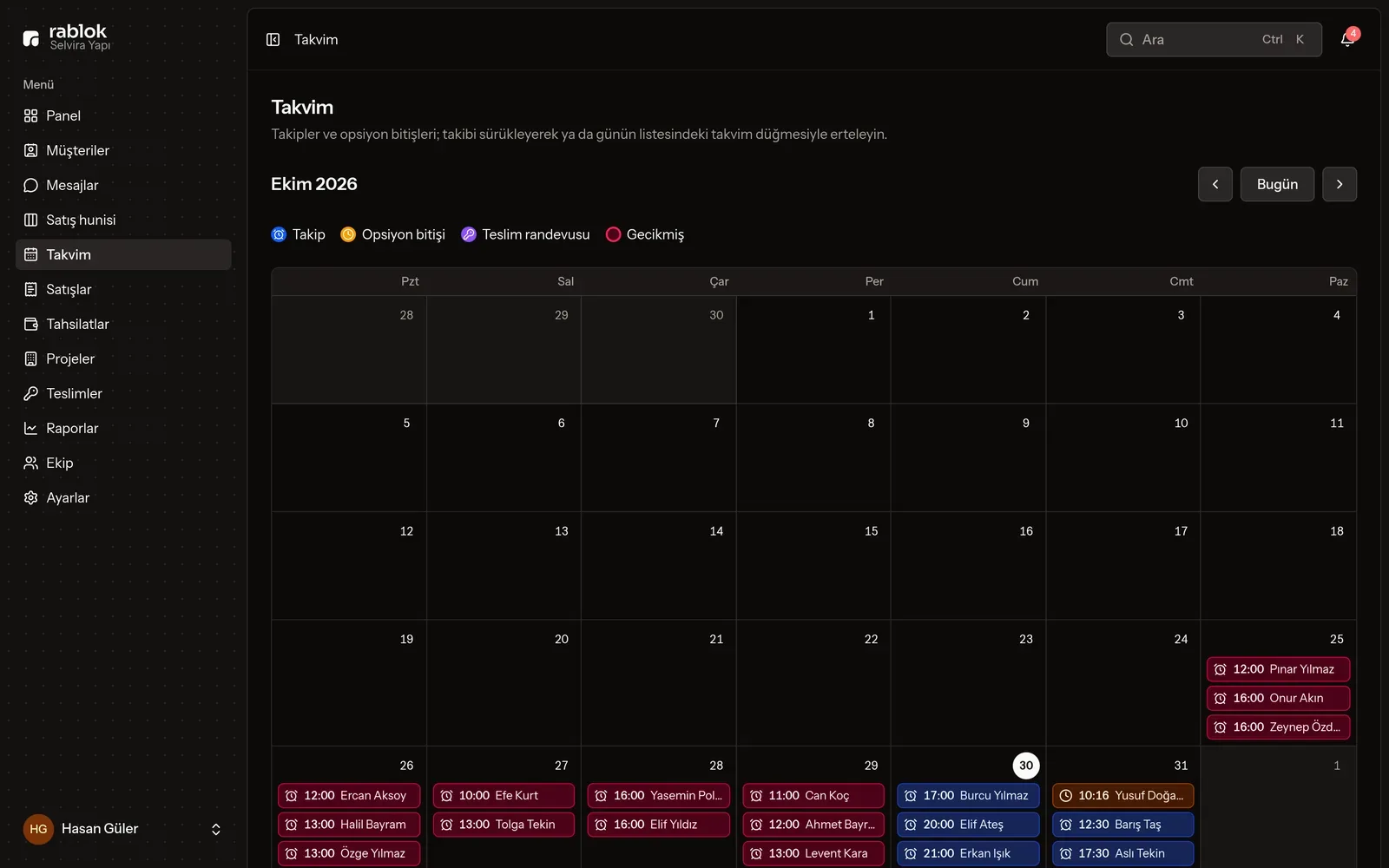Click the Satış hunisi columns icon
This screenshot has height=868, width=1389.
[31, 220]
